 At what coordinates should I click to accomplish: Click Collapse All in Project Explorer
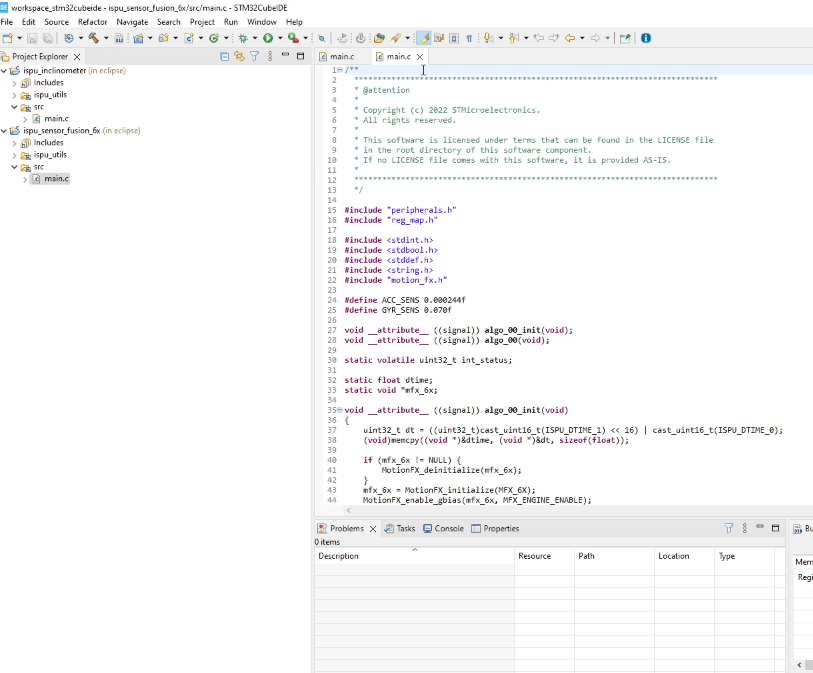tap(225, 57)
